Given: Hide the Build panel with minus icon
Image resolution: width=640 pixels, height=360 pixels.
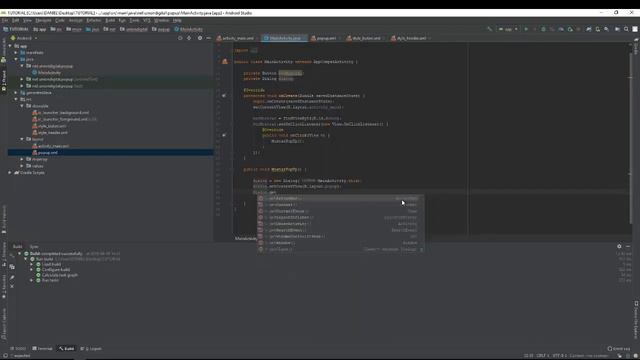Looking at the screenshot, I should click(628, 247).
